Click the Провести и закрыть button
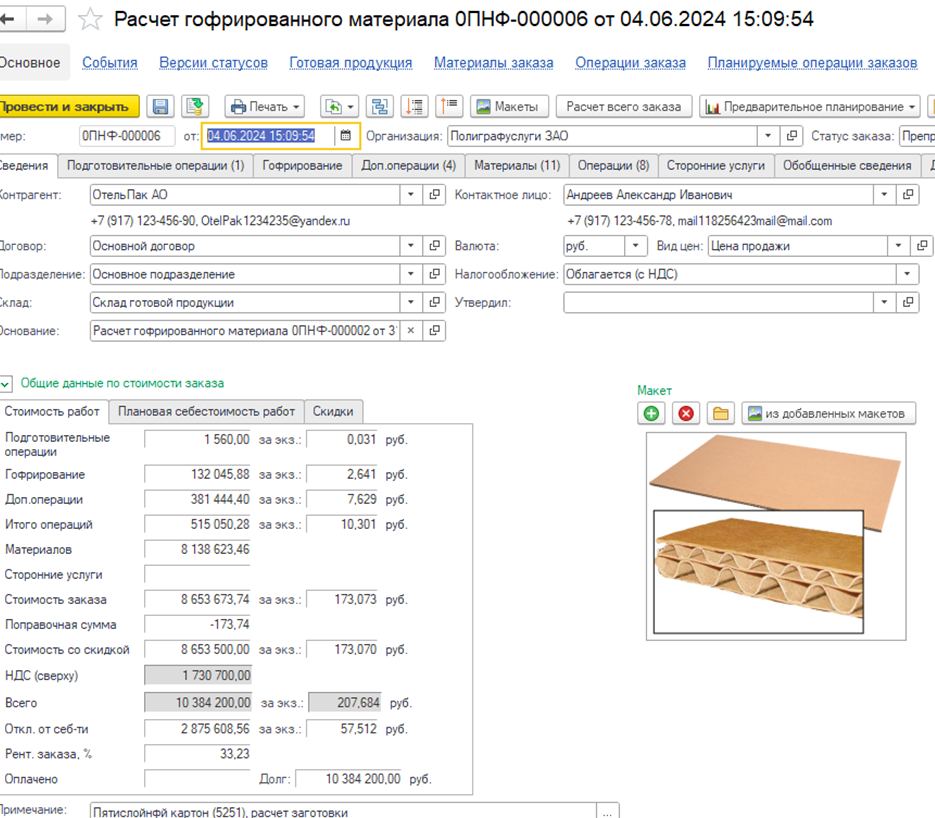Image resolution: width=935 pixels, height=818 pixels. click(66, 107)
